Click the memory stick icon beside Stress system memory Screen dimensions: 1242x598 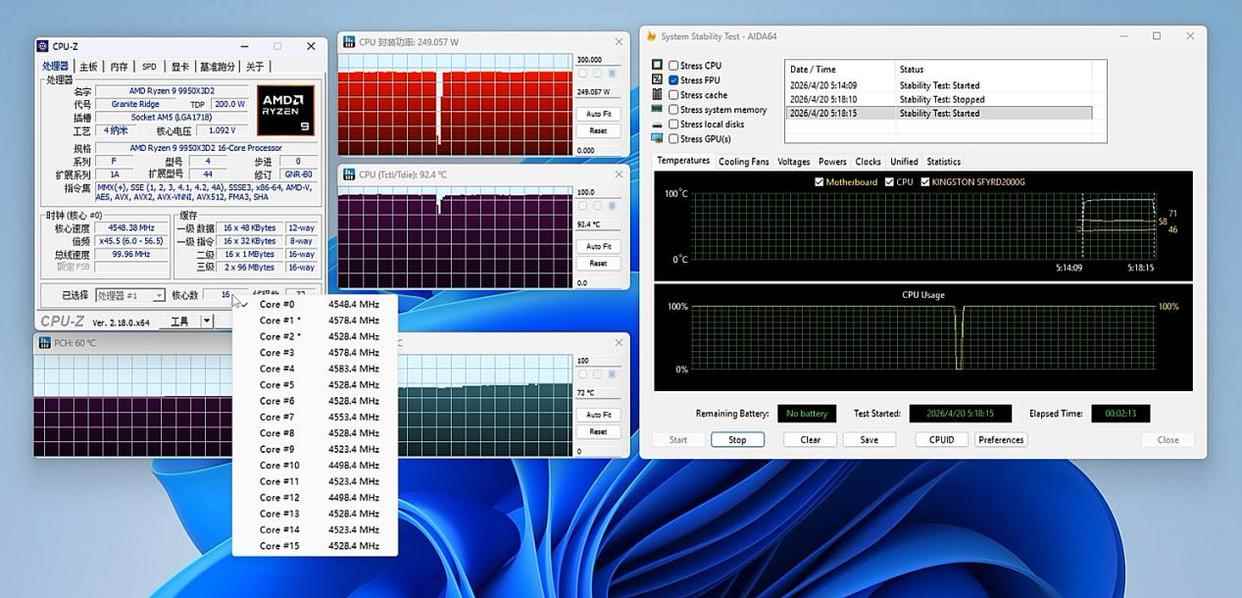(x=657, y=109)
